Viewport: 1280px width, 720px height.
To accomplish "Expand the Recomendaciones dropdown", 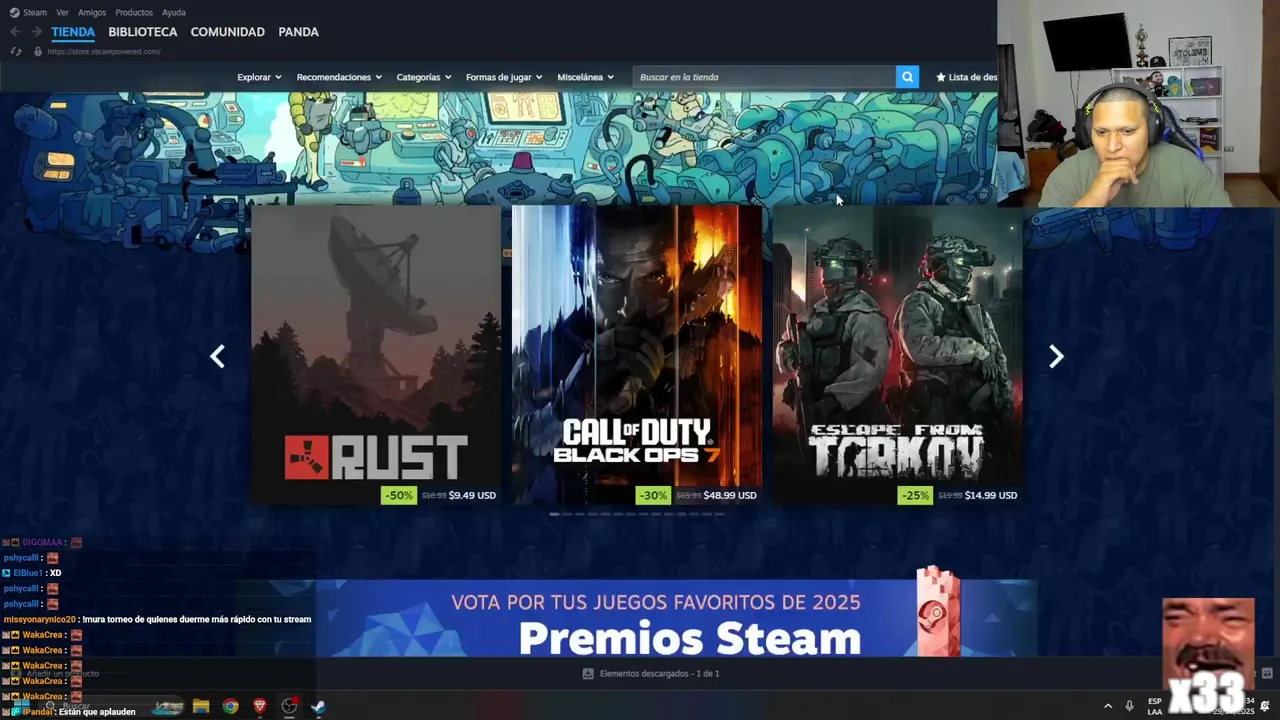I will click(x=339, y=77).
